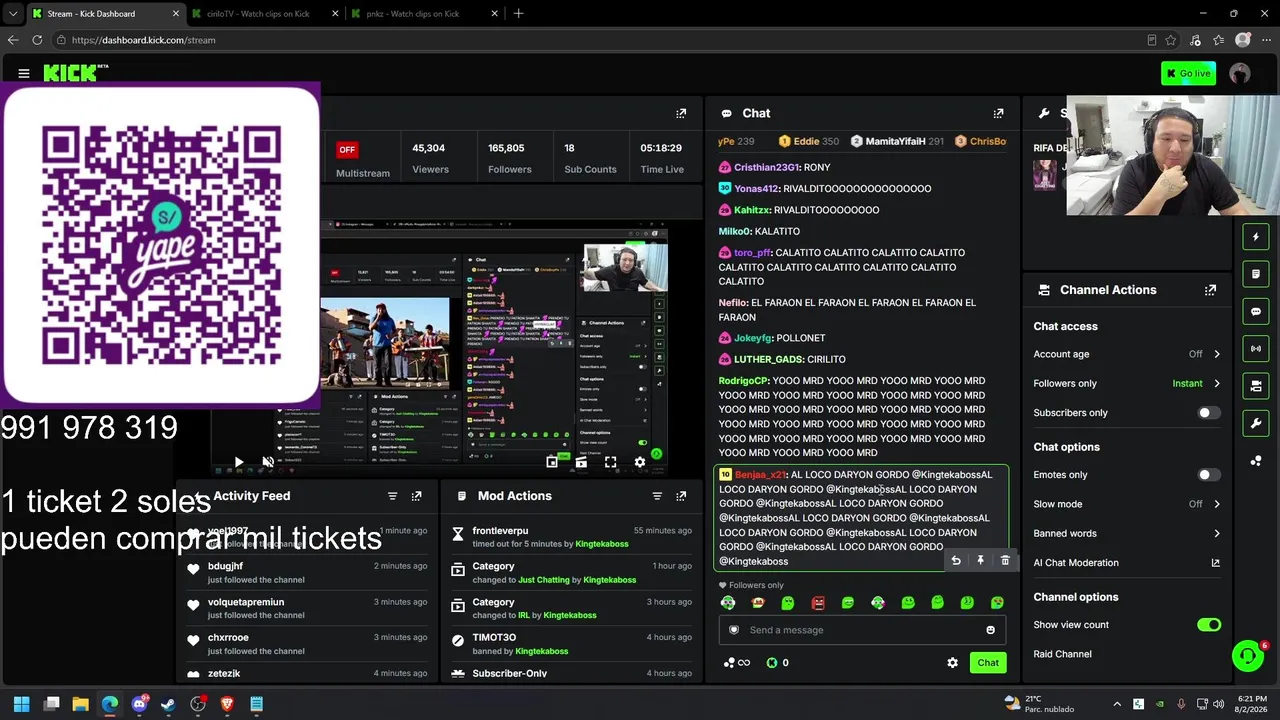
Task: Open Kingtekaboss link under frontleverpu timeout
Action: tap(601, 544)
